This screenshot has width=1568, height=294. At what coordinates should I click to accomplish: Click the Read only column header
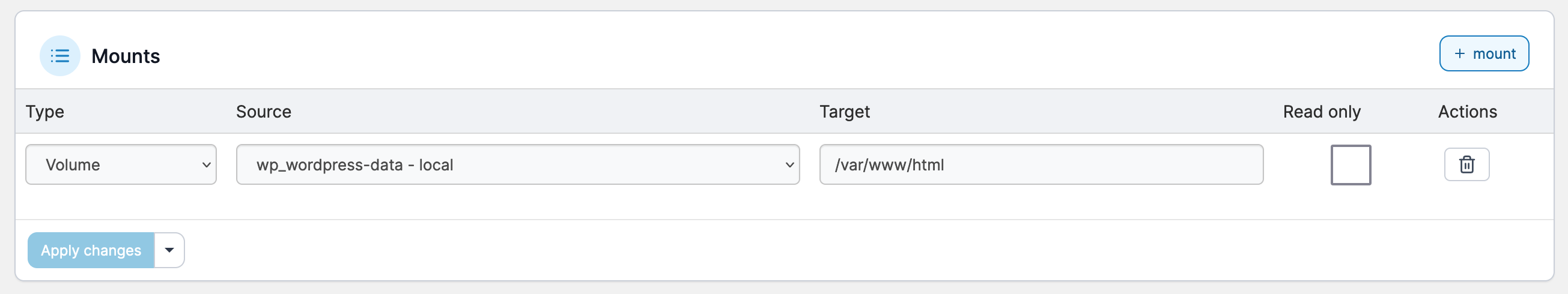click(1322, 112)
